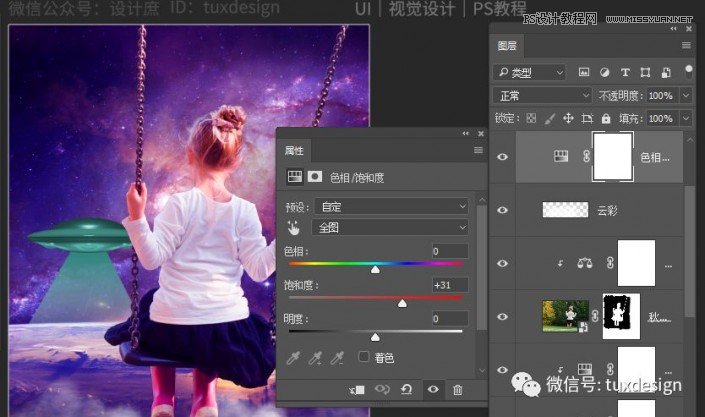Viewport: 705px width, 417px height.
Task: Click the Properties panel scrollbar
Action: (x=482, y=270)
